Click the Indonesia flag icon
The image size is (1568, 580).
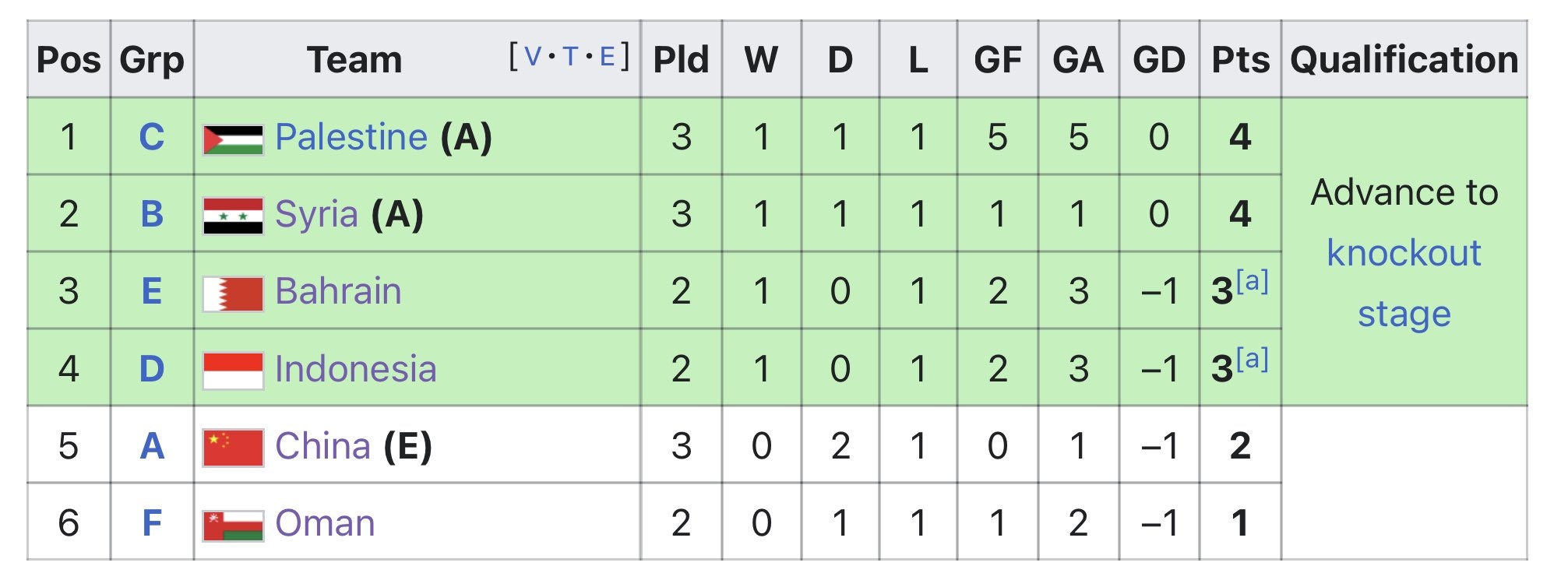[232, 371]
